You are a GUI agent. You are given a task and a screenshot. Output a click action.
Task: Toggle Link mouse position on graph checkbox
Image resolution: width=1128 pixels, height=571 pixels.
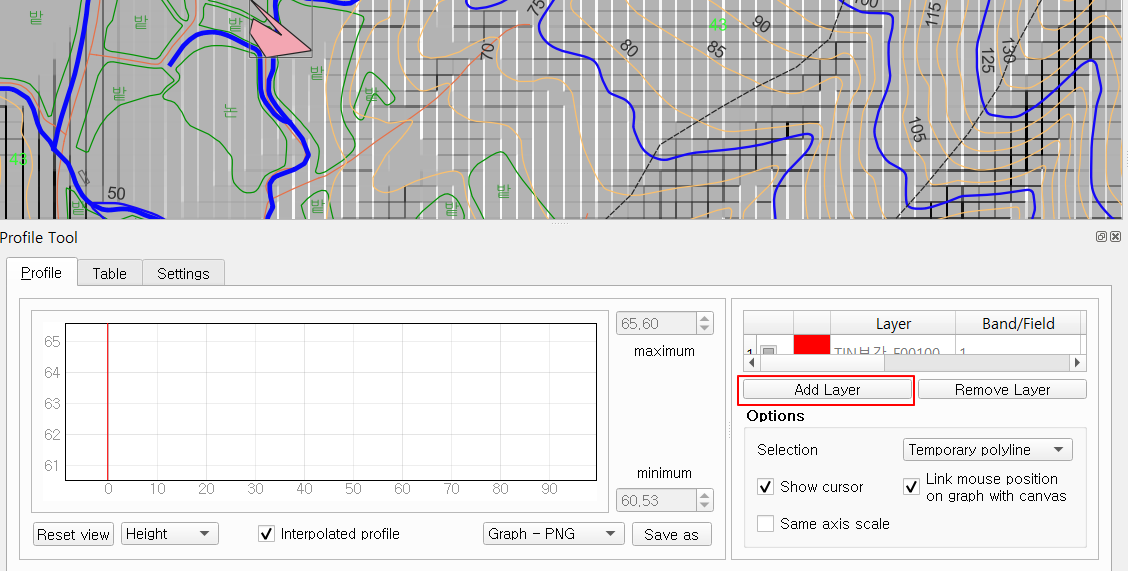[x=911, y=487]
